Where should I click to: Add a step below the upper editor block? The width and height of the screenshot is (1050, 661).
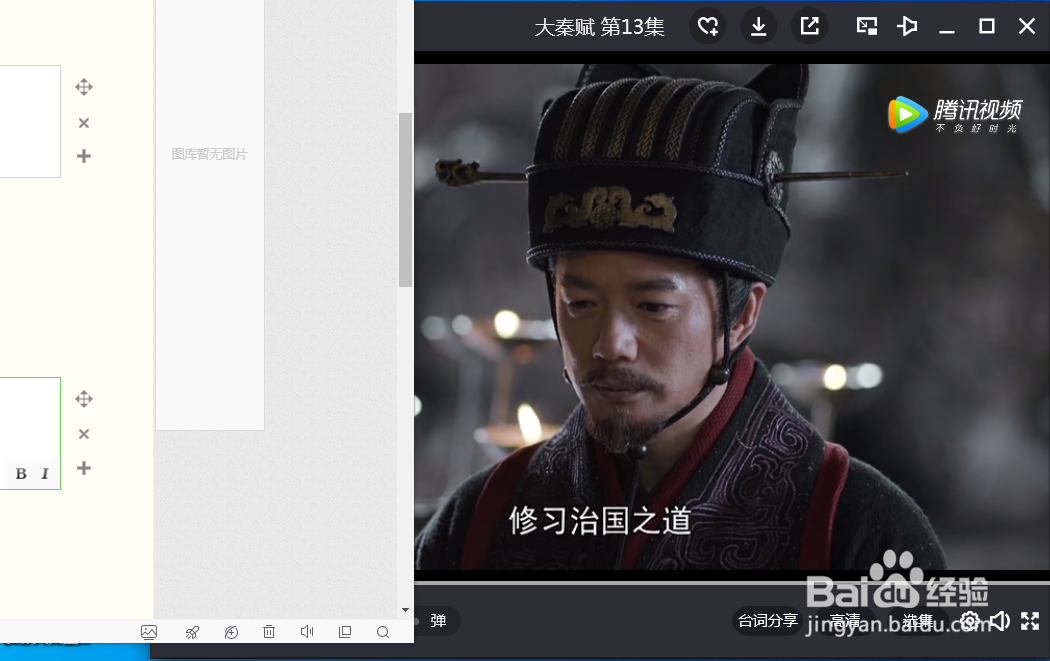84,156
